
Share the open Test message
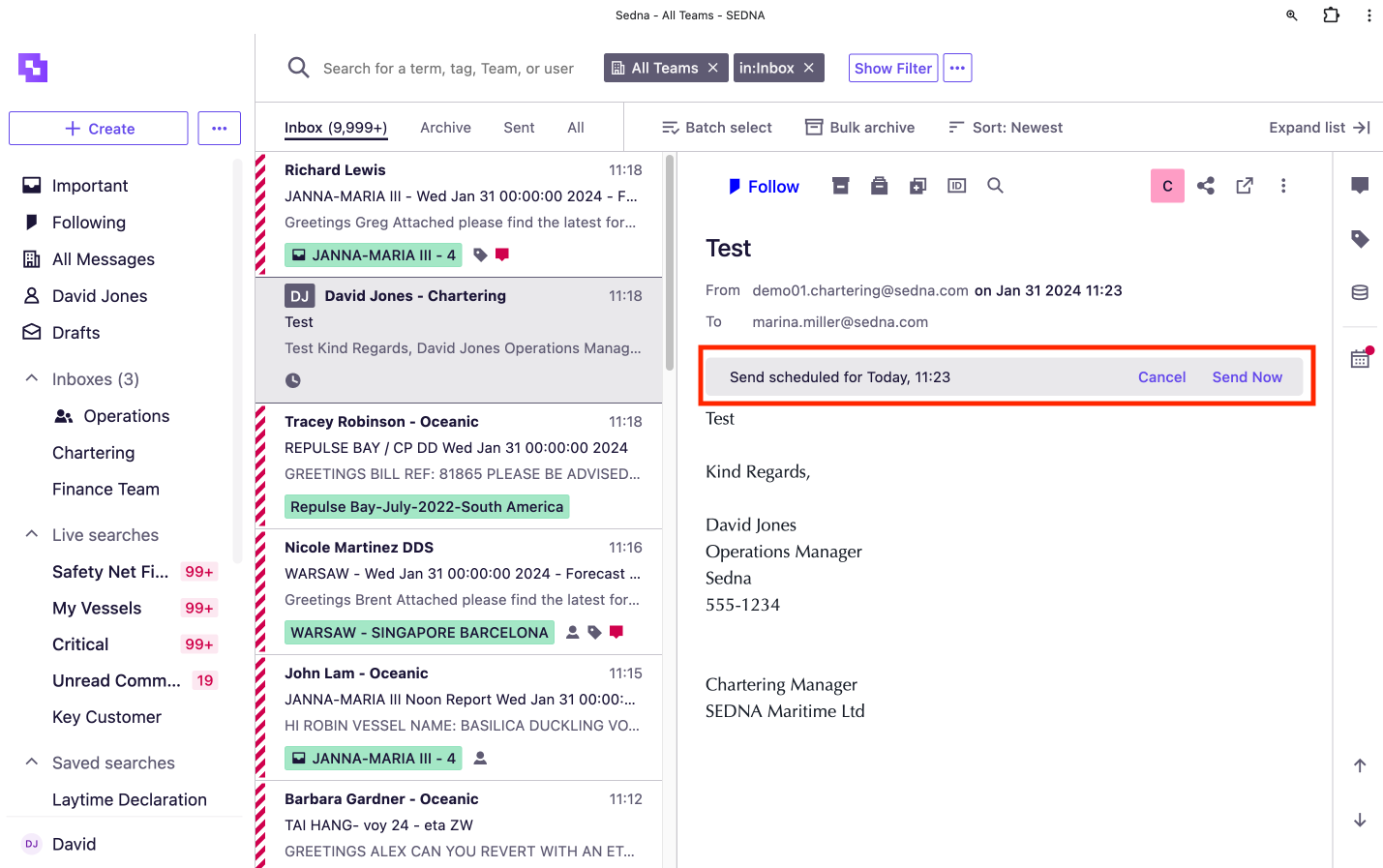1206,186
